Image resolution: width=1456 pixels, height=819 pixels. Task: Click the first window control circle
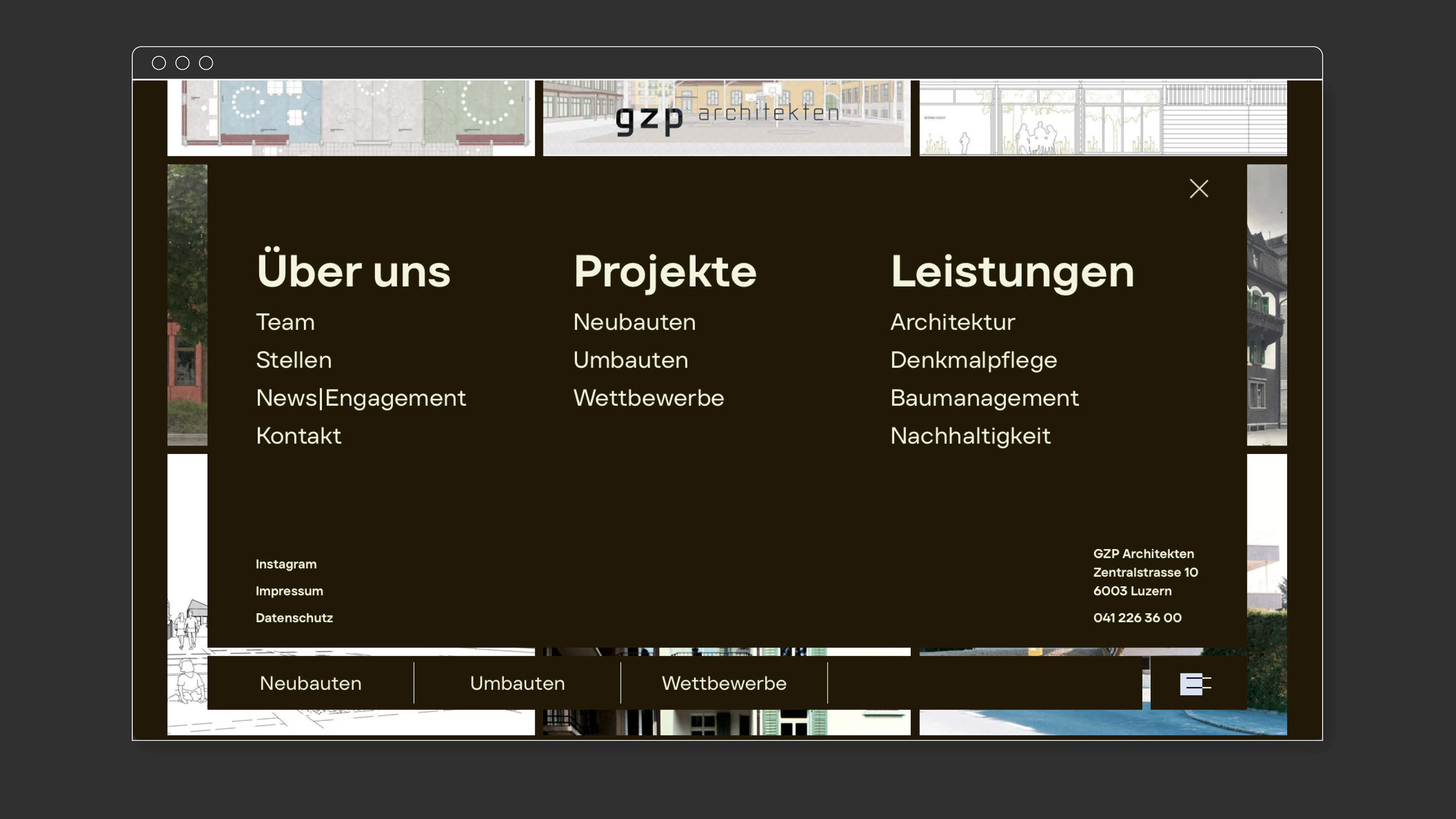[159, 63]
